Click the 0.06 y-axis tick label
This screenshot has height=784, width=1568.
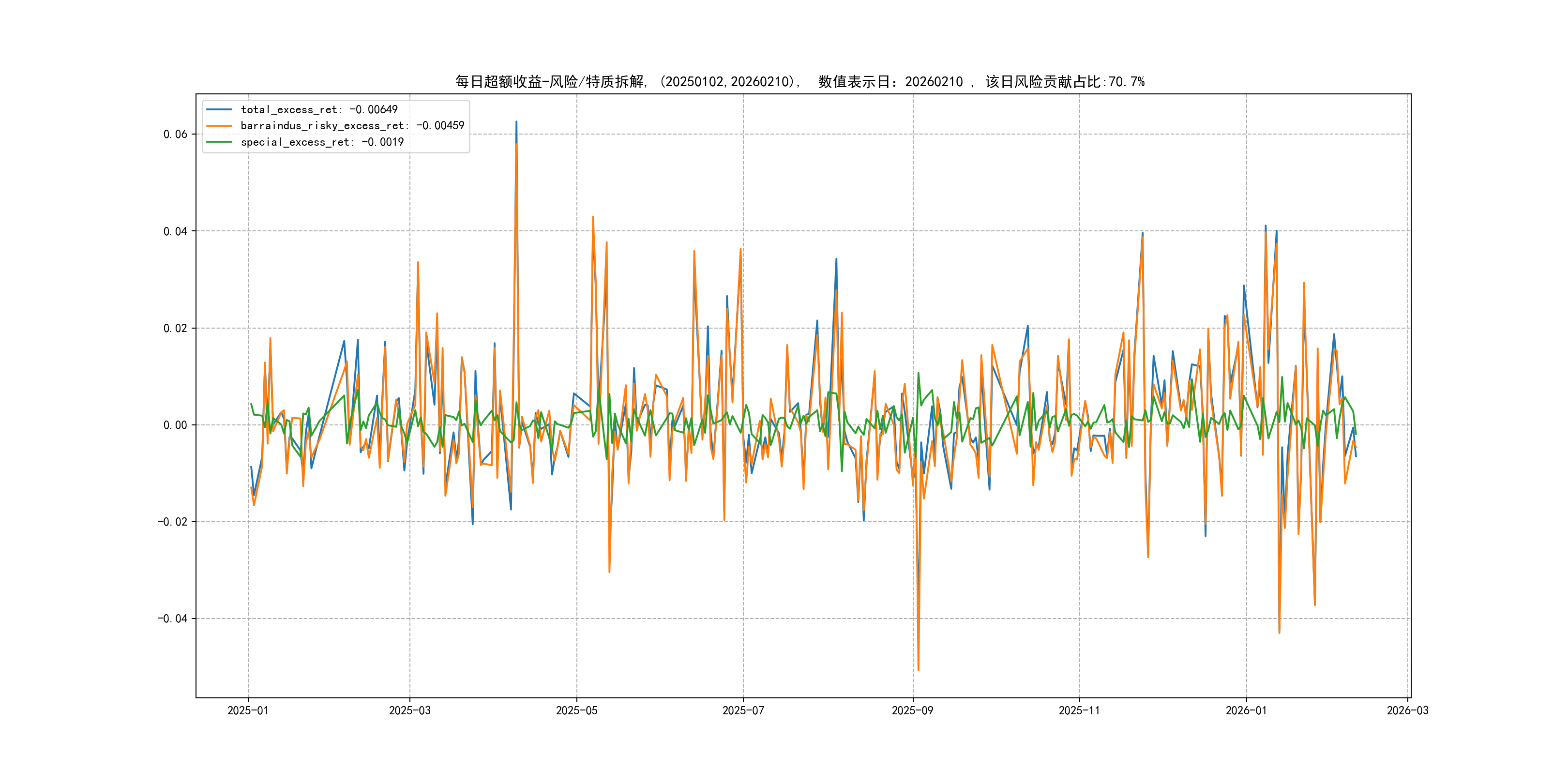[x=175, y=134]
